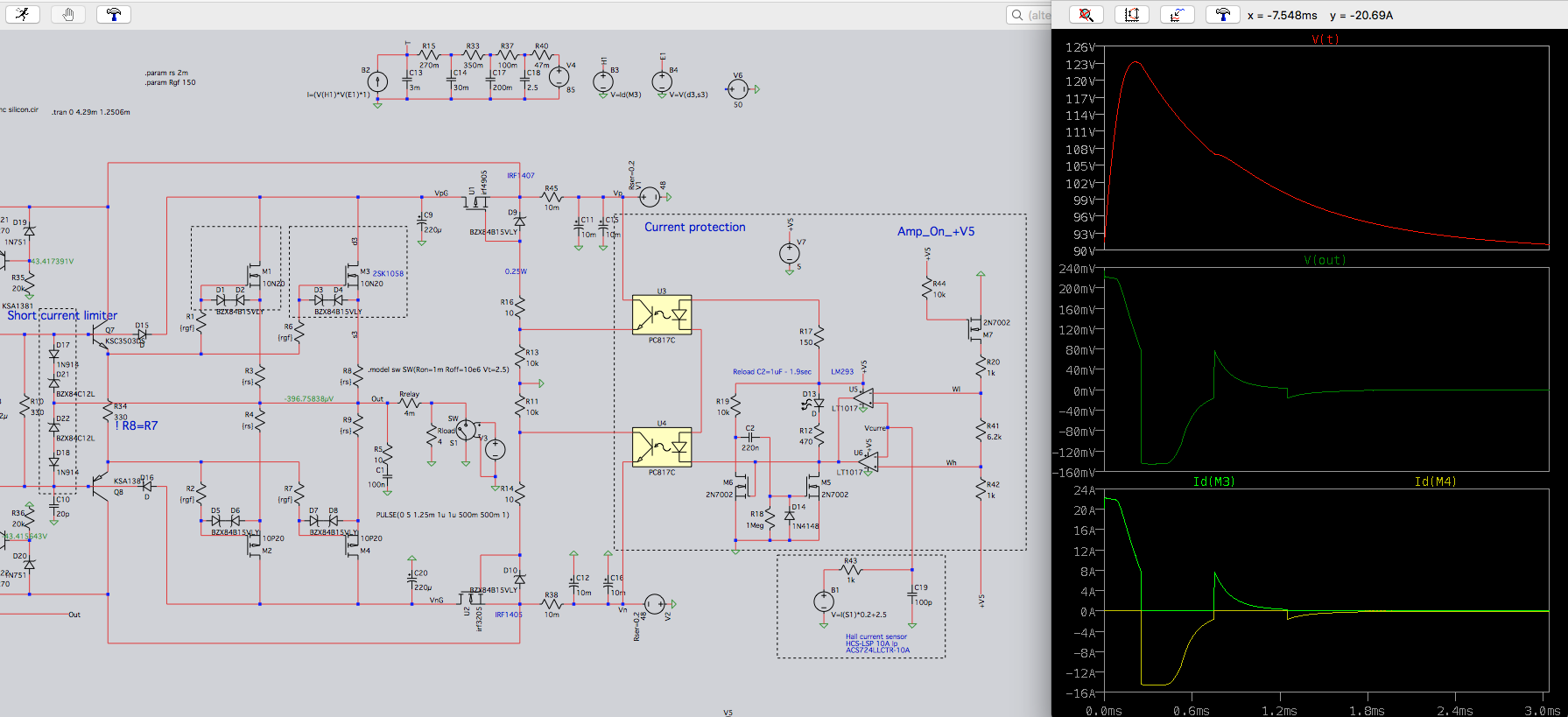The width and height of the screenshot is (1568, 717).
Task: Select resistor R45 10m
Action: pos(552,197)
